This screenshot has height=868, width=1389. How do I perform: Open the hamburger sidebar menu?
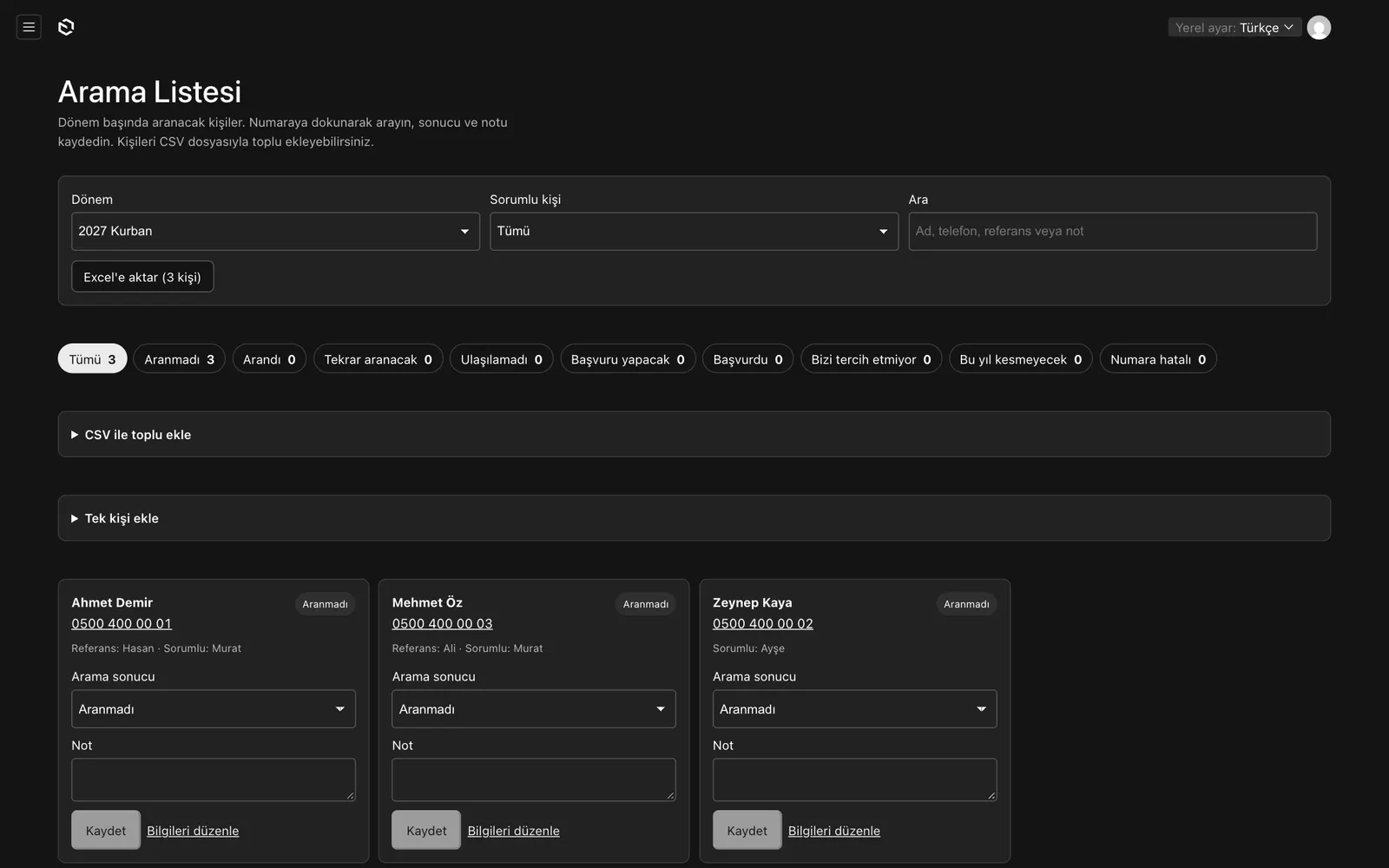29,27
